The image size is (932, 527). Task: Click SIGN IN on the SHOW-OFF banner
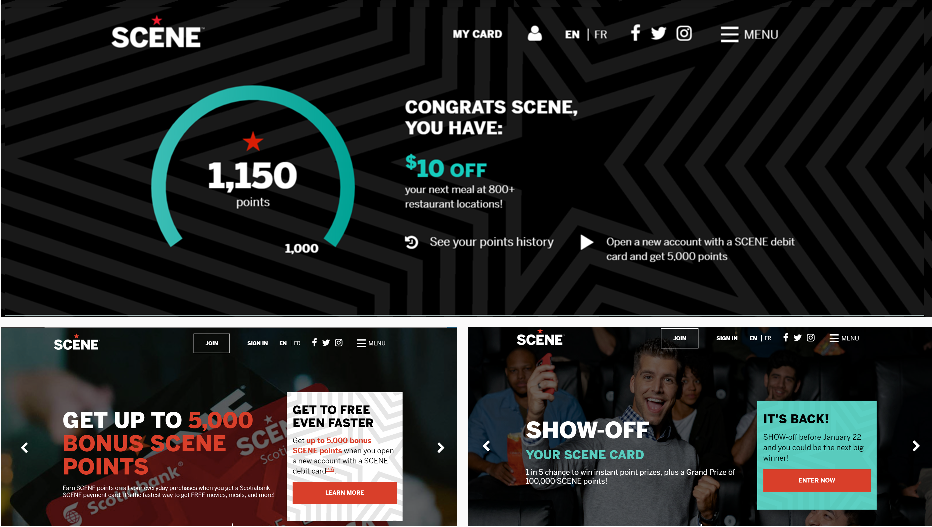(x=727, y=338)
